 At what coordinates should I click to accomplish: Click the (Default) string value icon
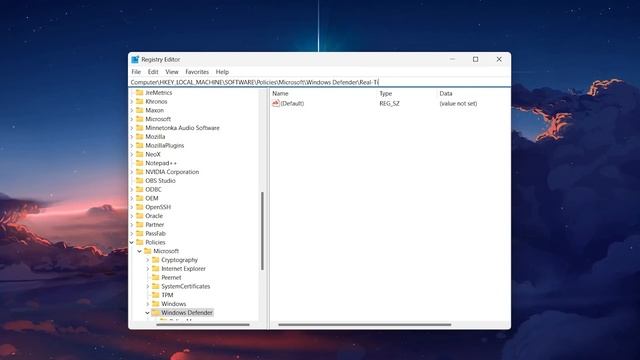point(276,103)
